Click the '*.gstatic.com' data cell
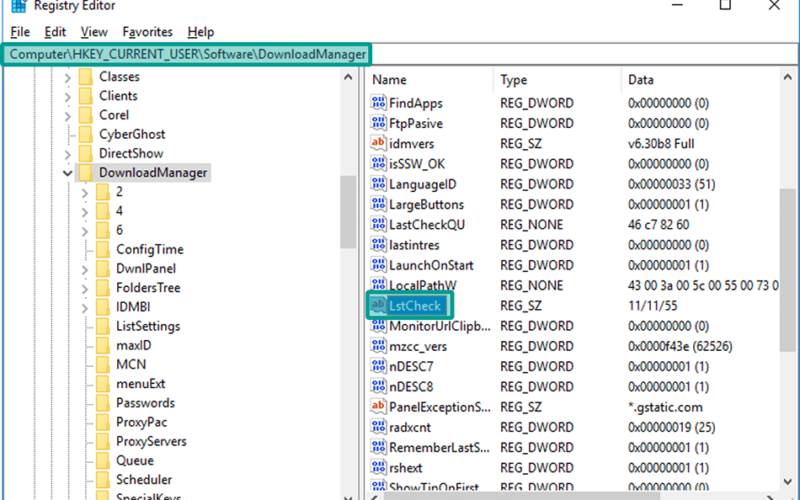This screenshot has width=800, height=500. (x=665, y=407)
